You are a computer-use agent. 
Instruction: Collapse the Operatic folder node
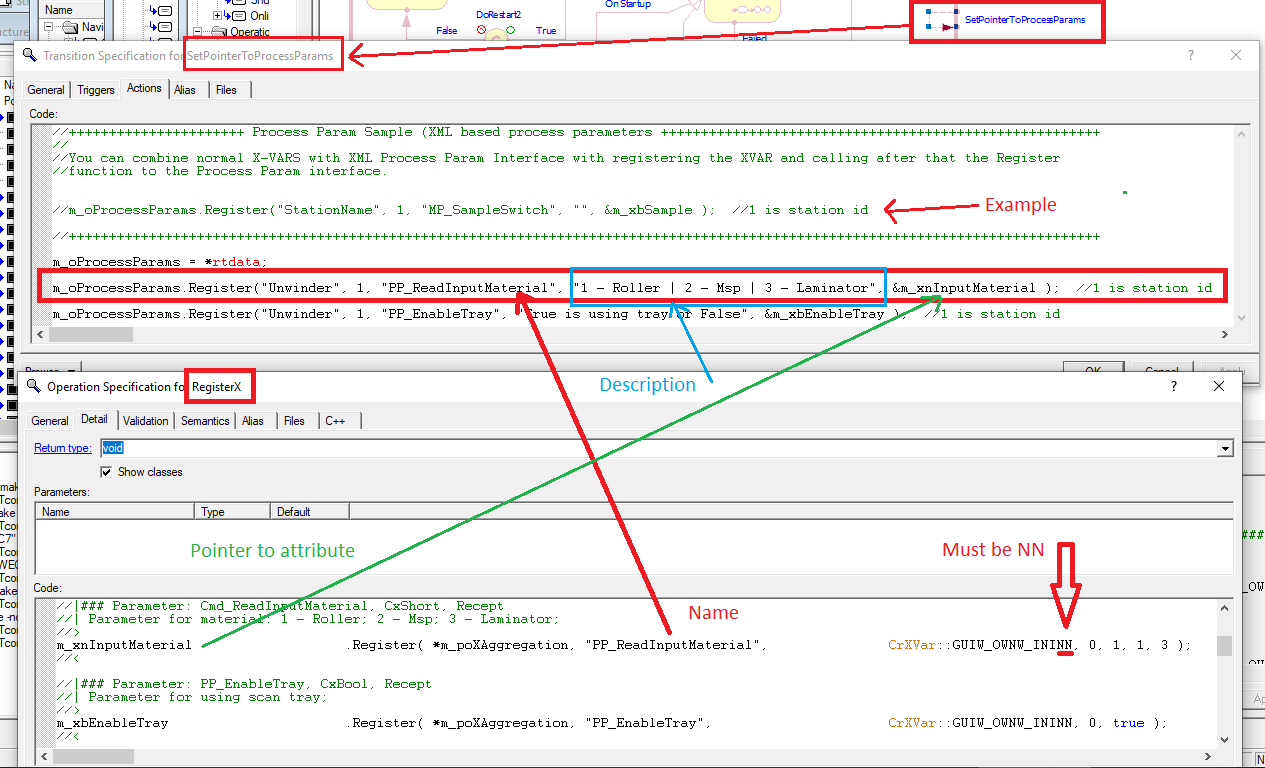tap(197, 32)
